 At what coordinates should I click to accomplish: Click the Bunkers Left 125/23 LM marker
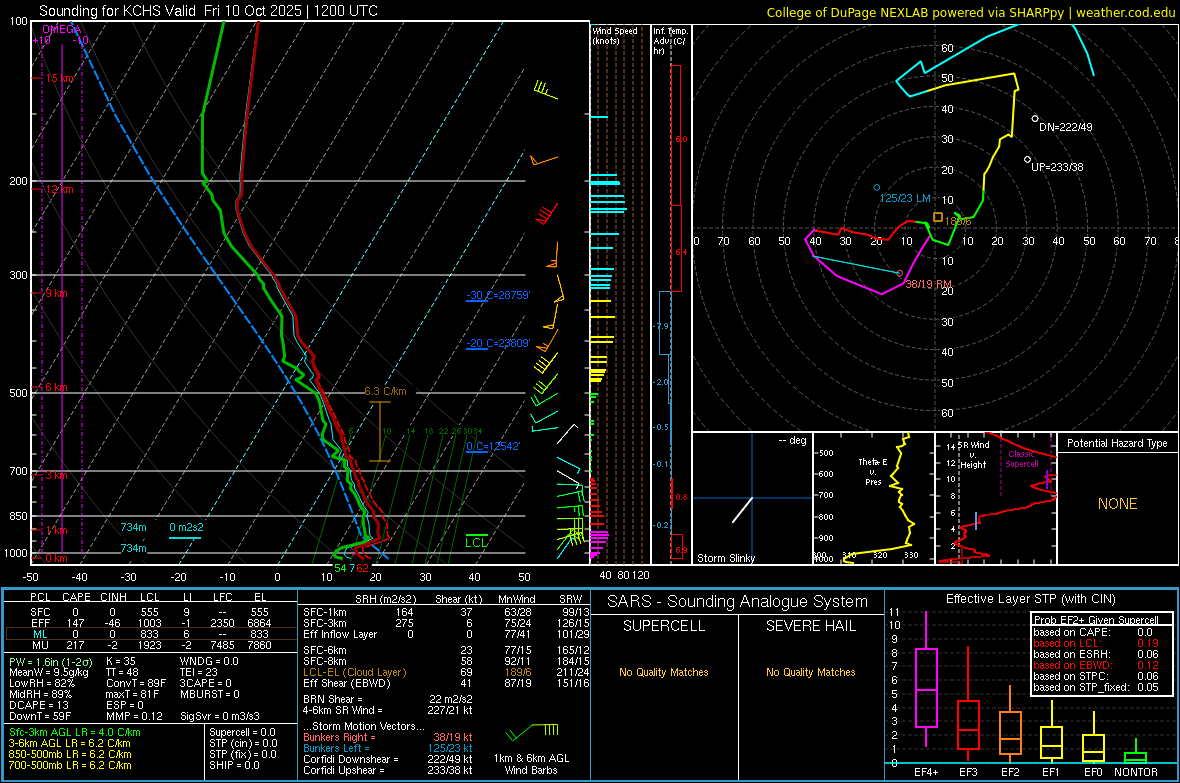pyautogui.click(x=877, y=188)
